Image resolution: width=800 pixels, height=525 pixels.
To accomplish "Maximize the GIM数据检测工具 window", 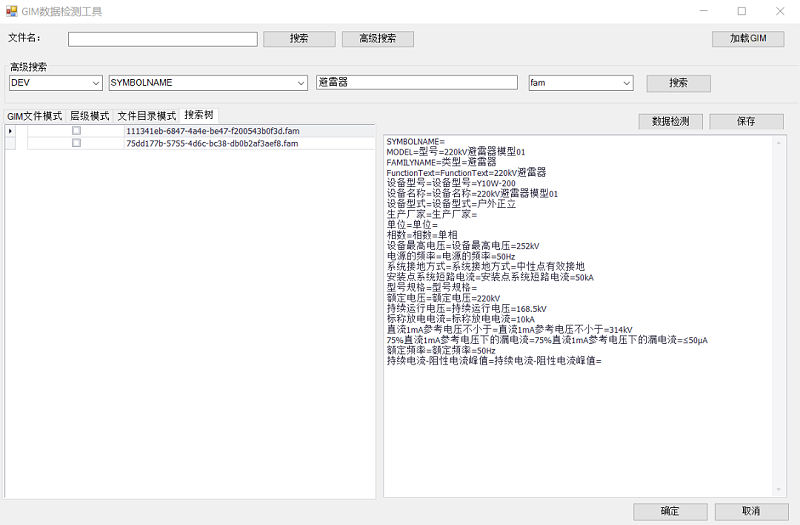I will 742,11.
